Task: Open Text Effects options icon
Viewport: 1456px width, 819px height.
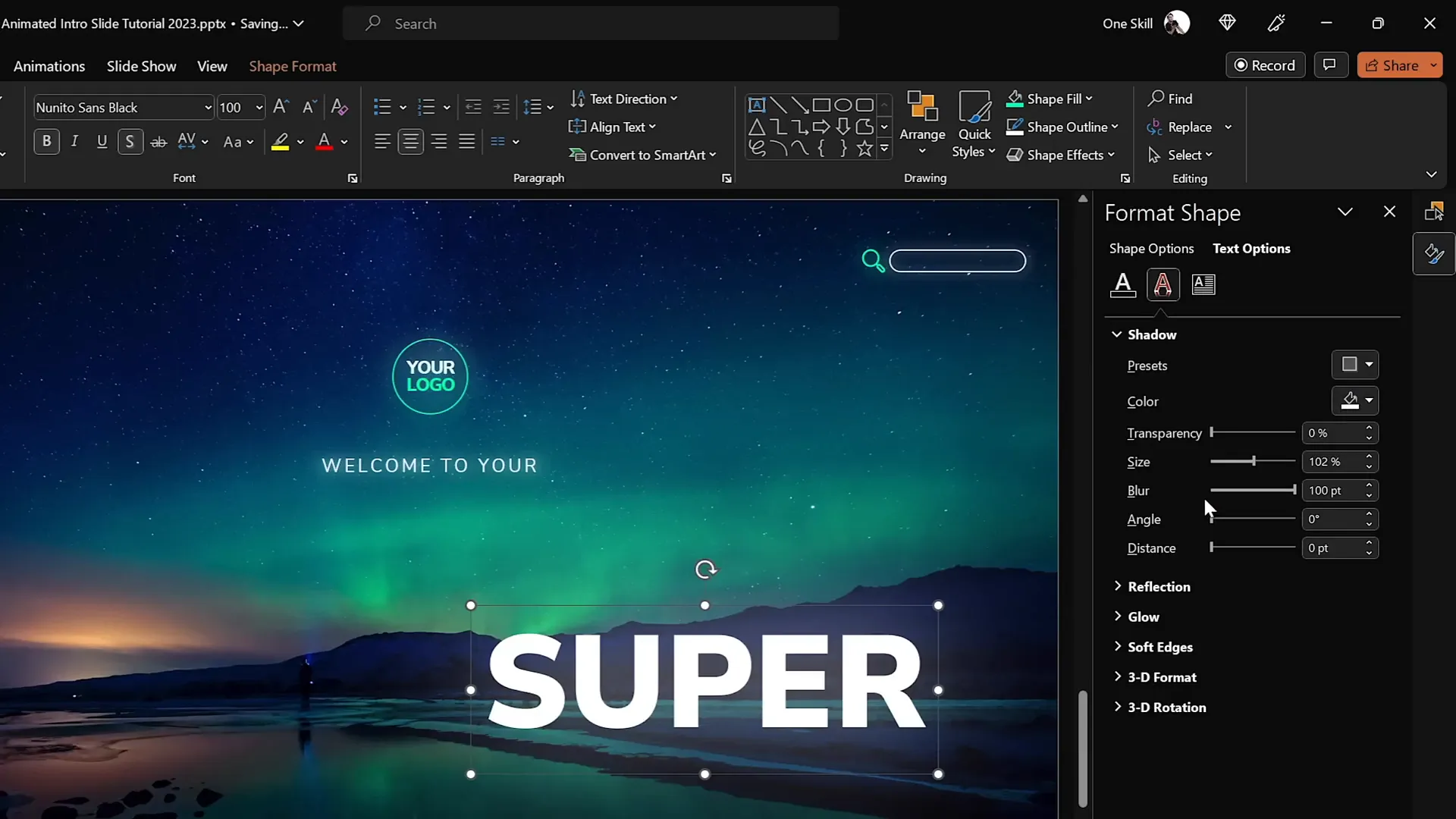Action: pyautogui.click(x=1163, y=284)
